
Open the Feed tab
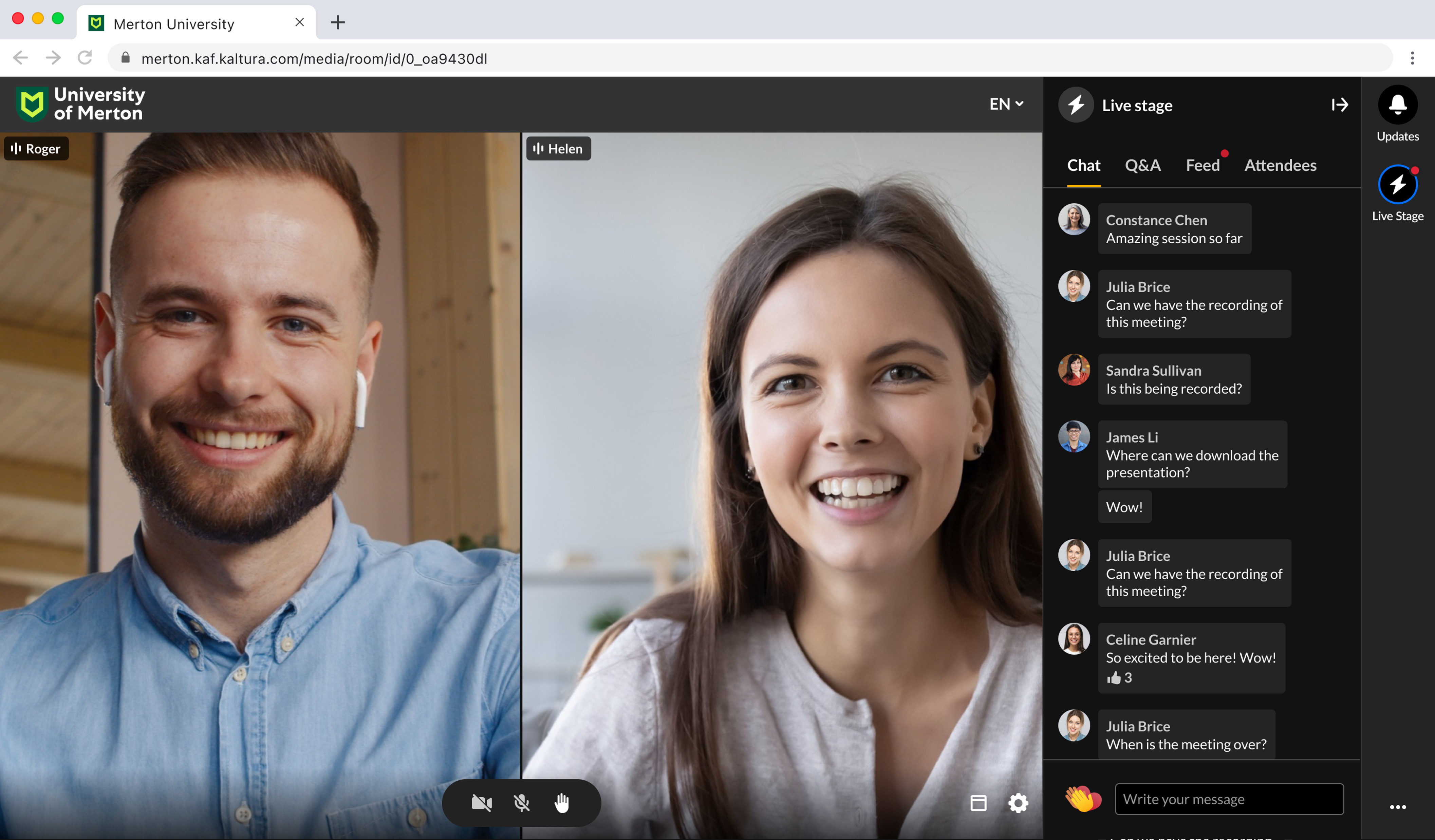click(x=1202, y=165)
